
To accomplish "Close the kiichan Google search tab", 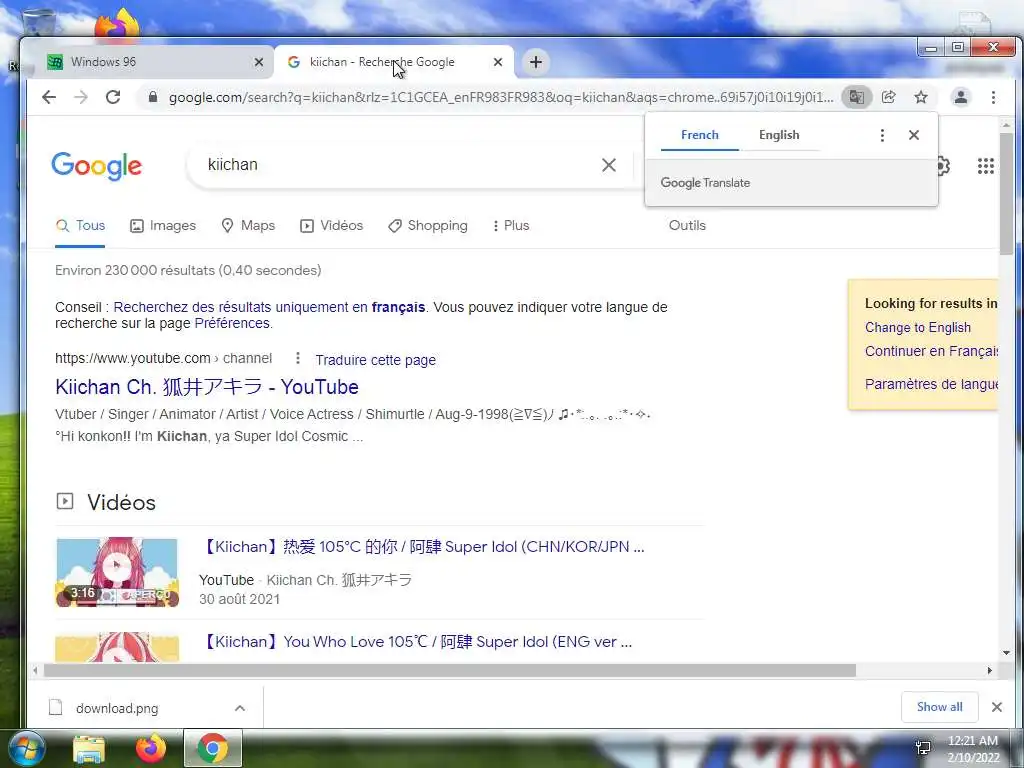I will pos(498,62).
